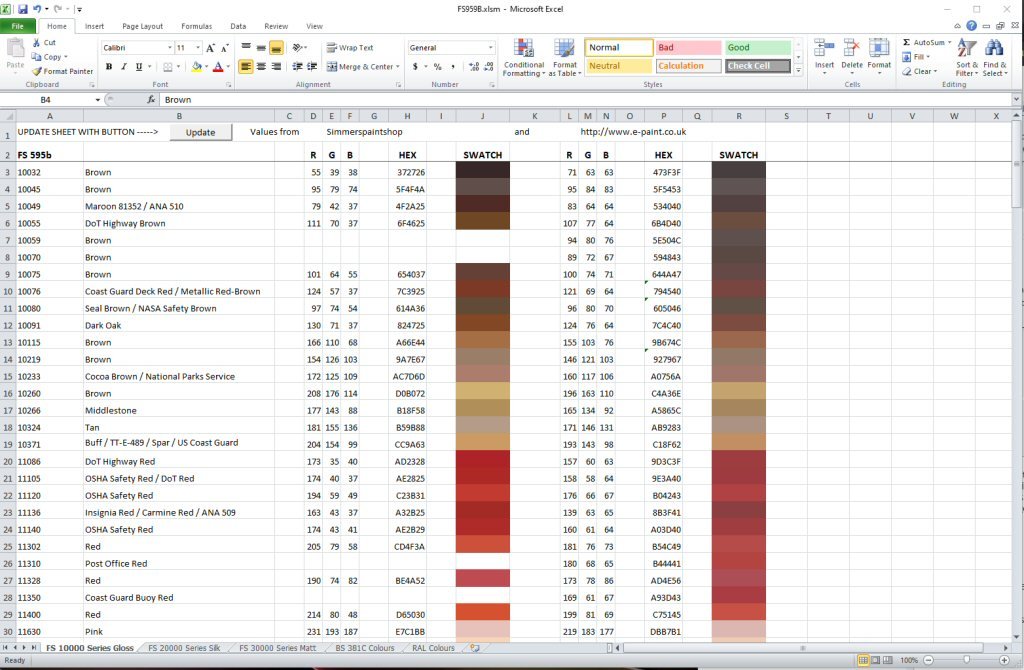Image resolution: width=1024 pixels, height=670 pixels.
Task: Click the AutoSum icon
Action: (907, 43)
